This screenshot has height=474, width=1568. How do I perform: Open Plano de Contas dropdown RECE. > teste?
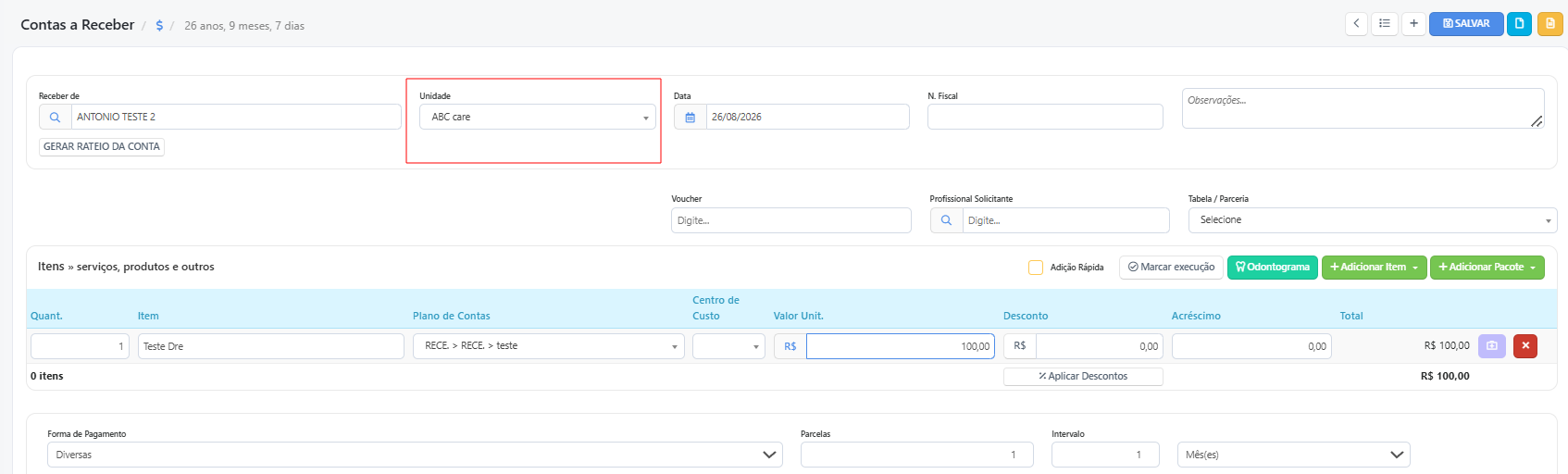548,346
